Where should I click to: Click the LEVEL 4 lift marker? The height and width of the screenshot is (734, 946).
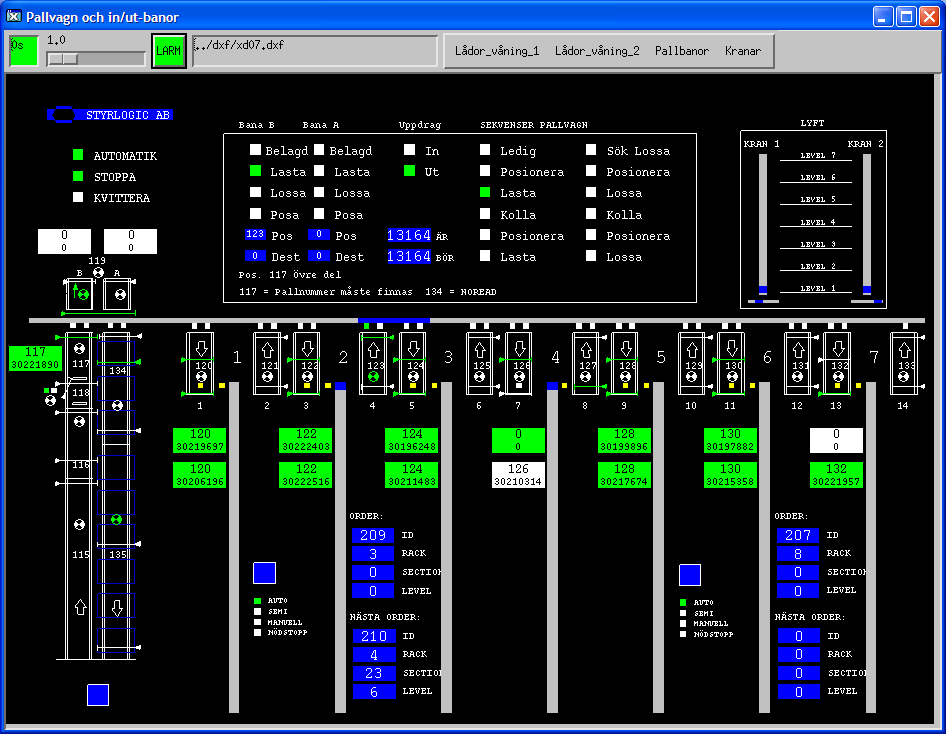(817, 222)
